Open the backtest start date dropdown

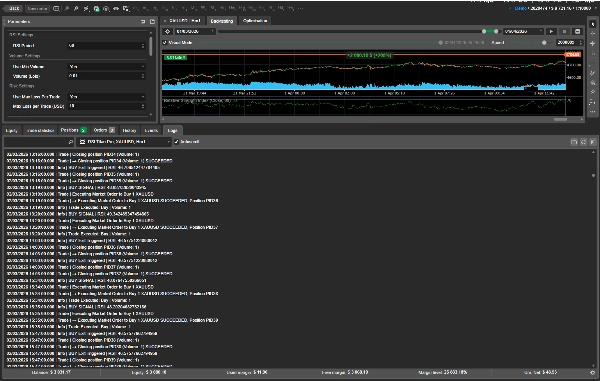pyautogui.click(x=195, y=31)
